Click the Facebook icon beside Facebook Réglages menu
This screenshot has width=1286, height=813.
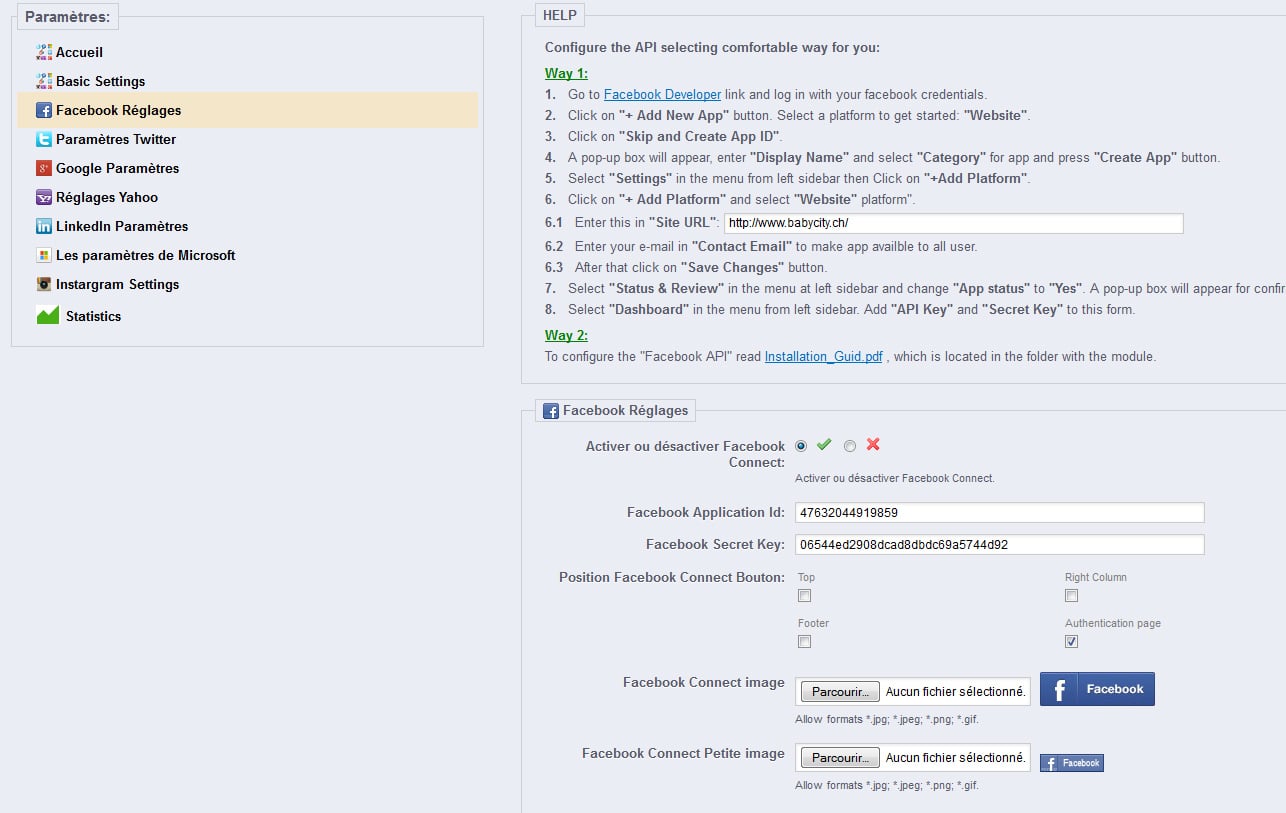click(x=44, y=110)
